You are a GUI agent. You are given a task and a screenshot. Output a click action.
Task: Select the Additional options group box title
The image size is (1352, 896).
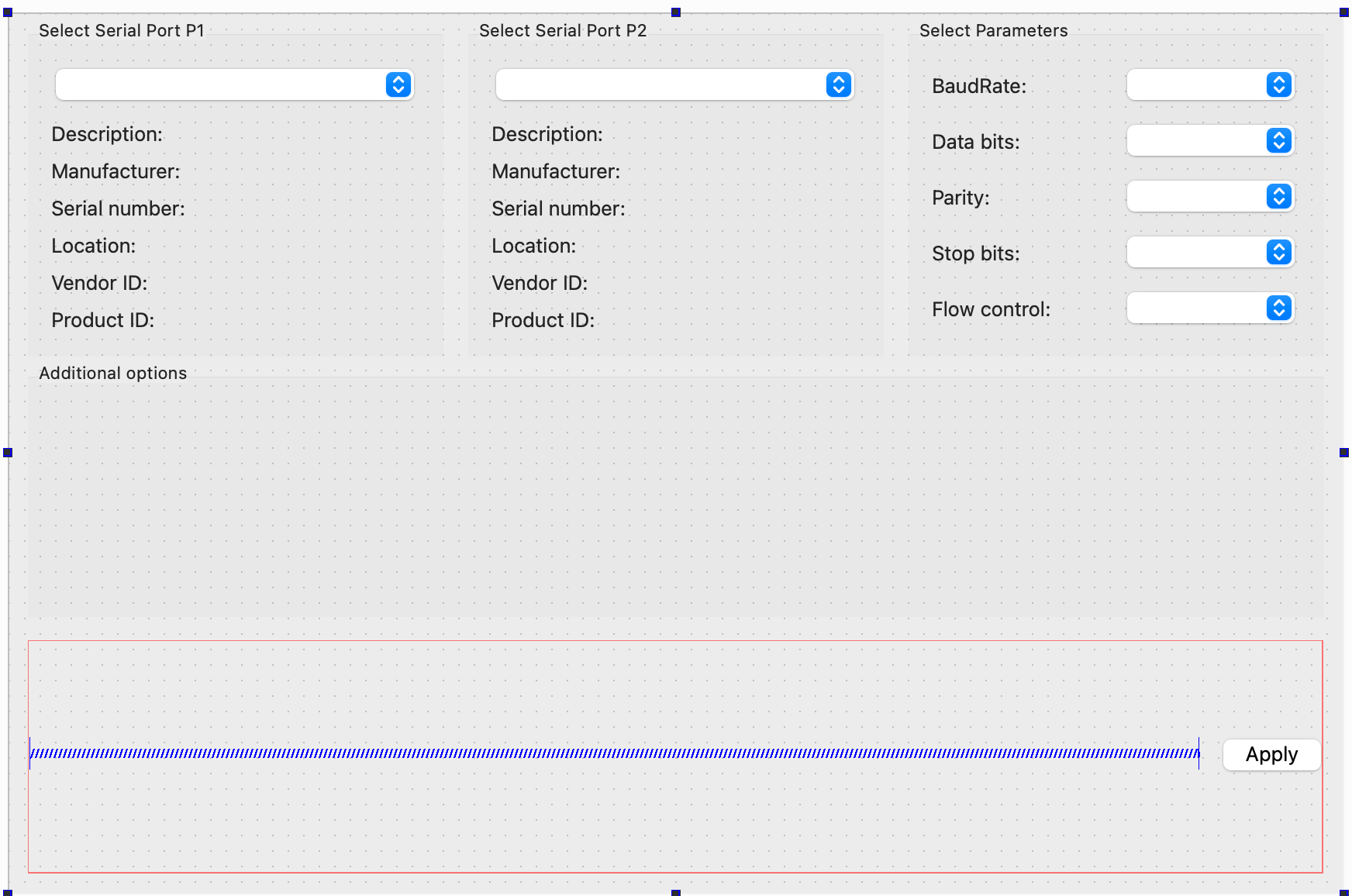click(x=113, y=373)
